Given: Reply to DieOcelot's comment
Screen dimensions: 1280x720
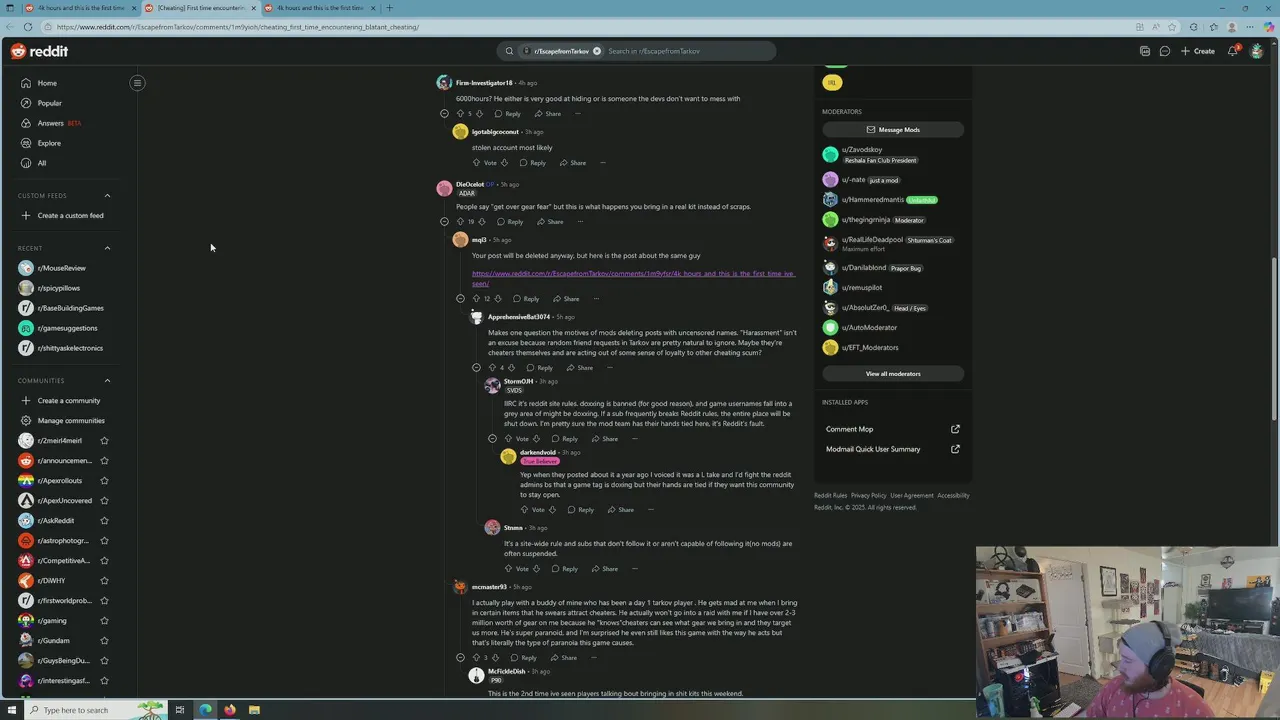Looking at the screenshot, I should pyautogui.click(x=510, y=222).
